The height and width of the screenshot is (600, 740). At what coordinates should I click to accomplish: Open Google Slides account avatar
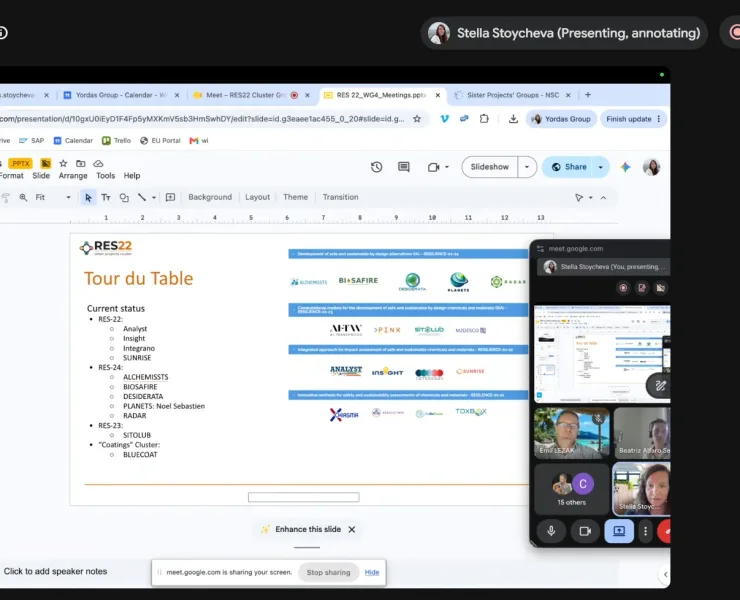651,167
